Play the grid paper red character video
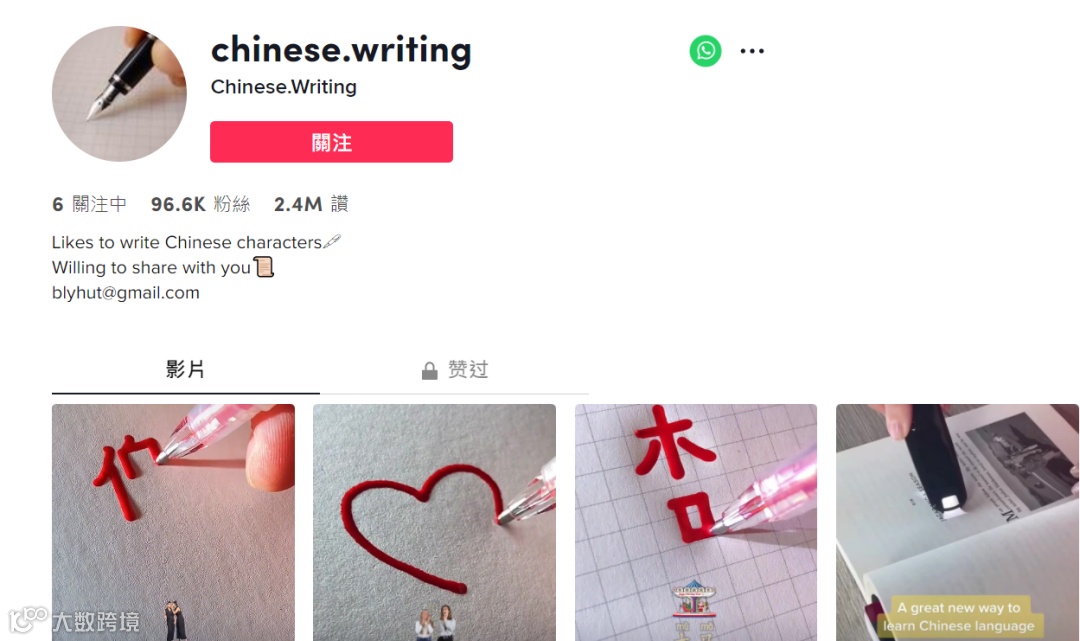The height and width of the screenshot is (641, 1080). (x=696, y=523)
